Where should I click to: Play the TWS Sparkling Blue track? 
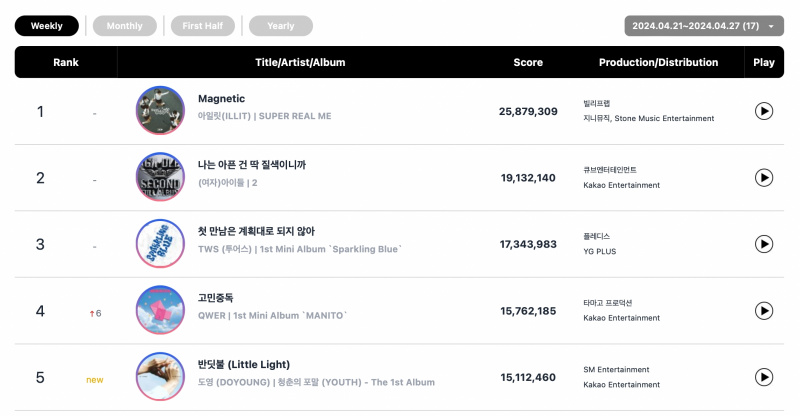tap(763, 244)
